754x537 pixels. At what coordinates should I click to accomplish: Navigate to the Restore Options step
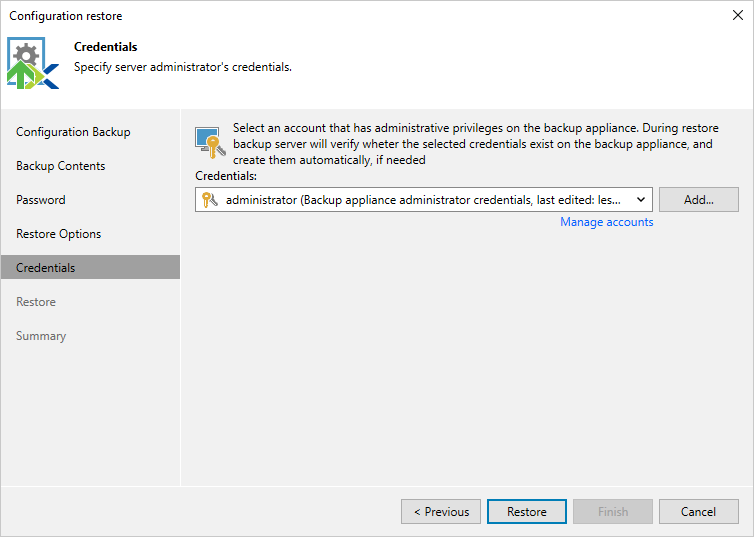[59, 234]
